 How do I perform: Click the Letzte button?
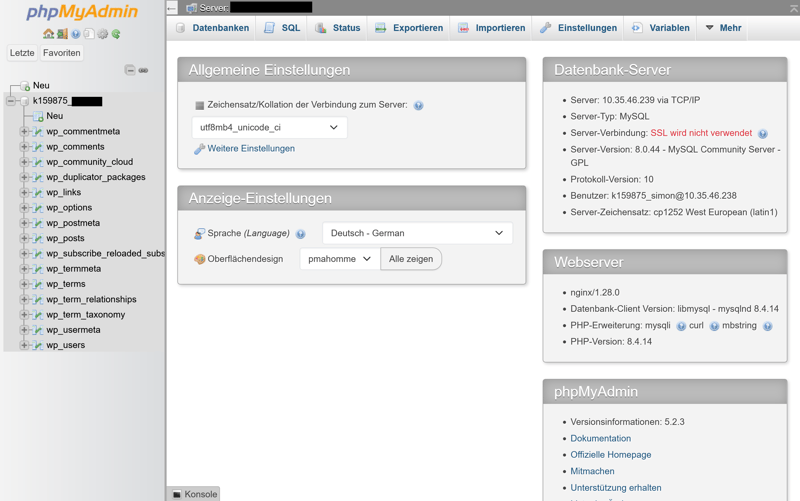click(x=22, y=53)
